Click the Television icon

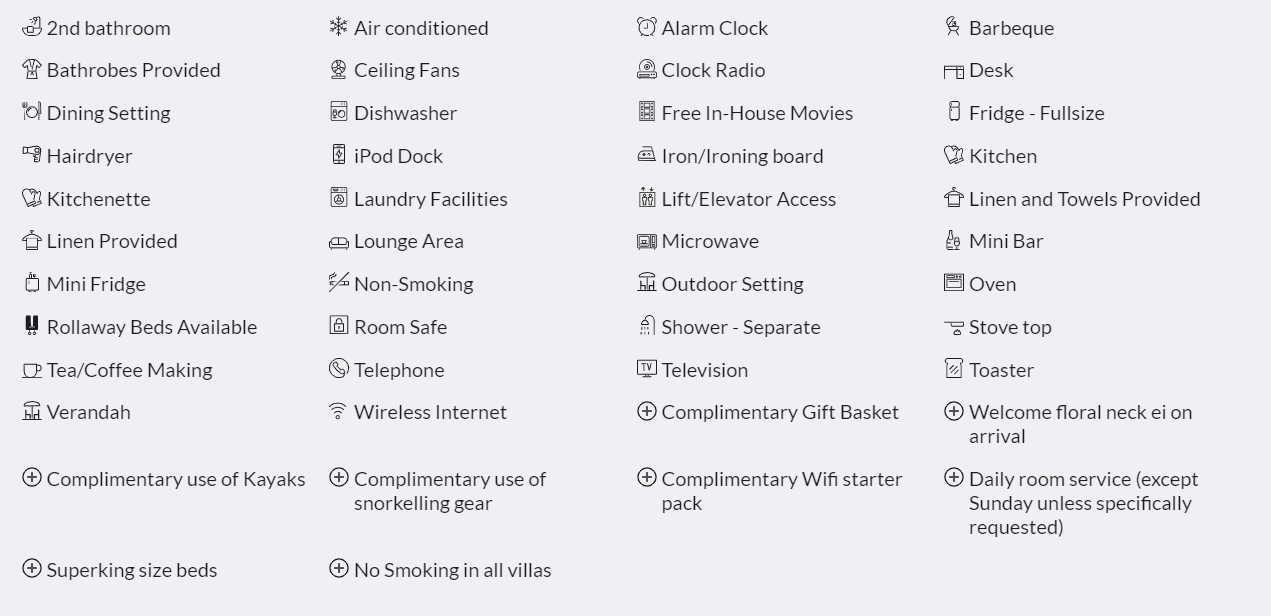tap(647, 368)
